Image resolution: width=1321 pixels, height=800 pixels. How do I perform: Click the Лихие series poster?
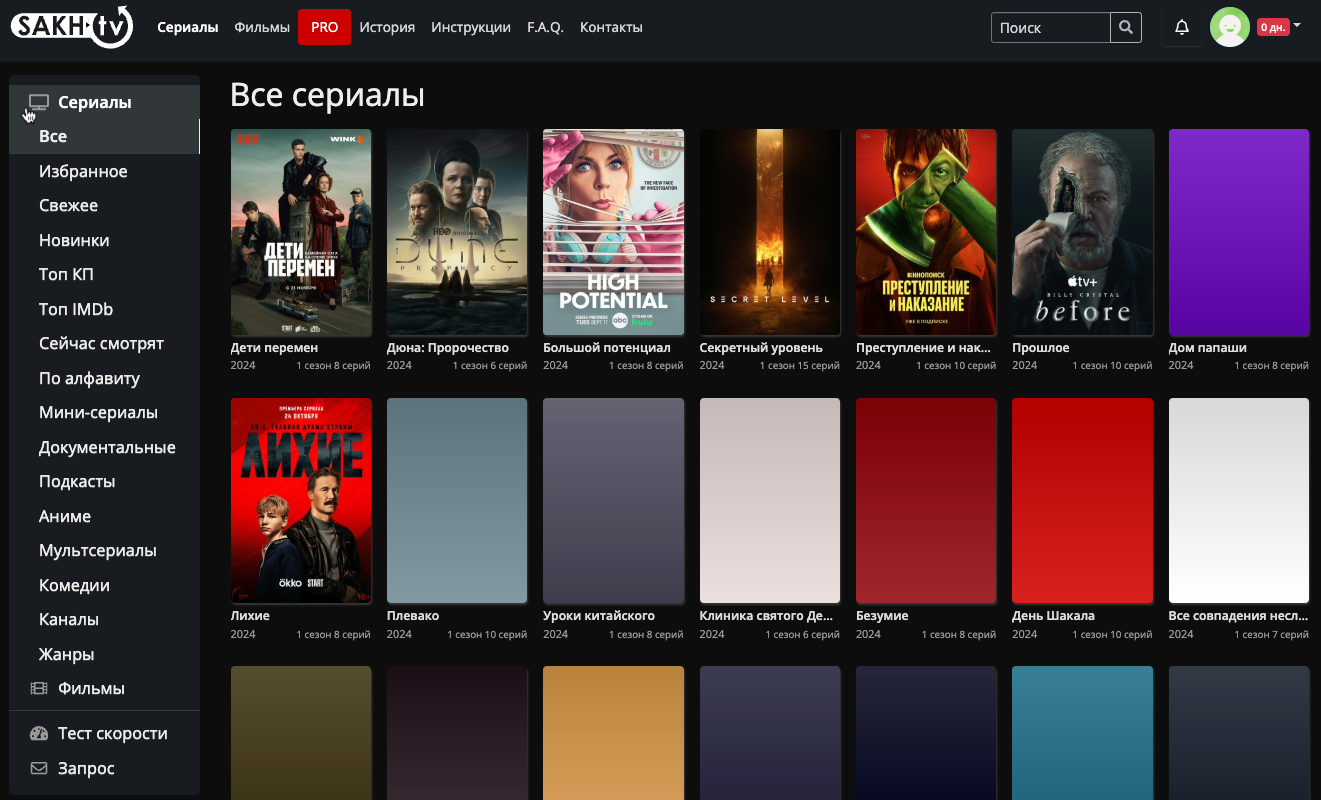301,500
